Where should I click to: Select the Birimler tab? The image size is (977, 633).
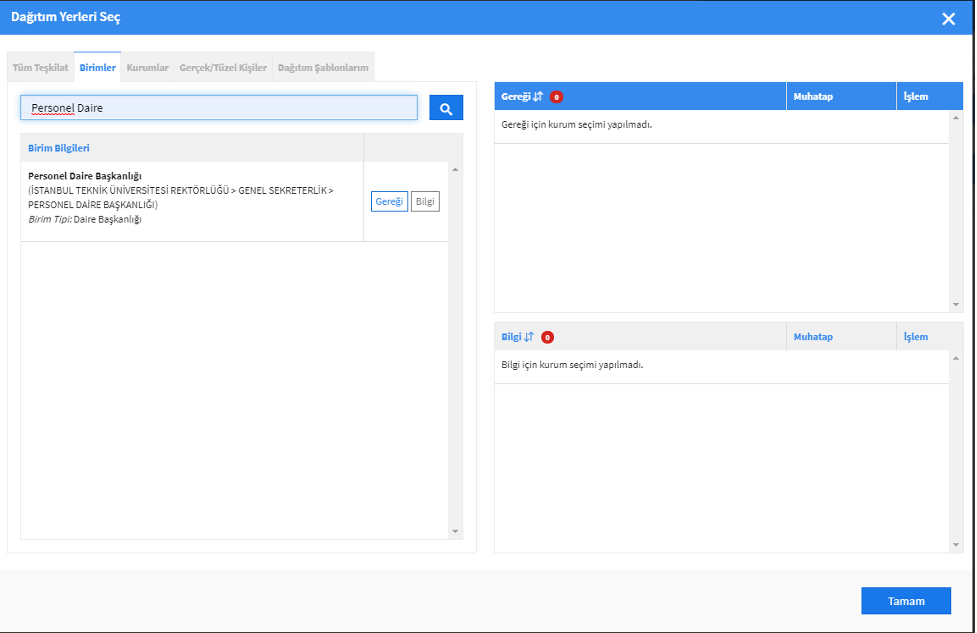97,67
